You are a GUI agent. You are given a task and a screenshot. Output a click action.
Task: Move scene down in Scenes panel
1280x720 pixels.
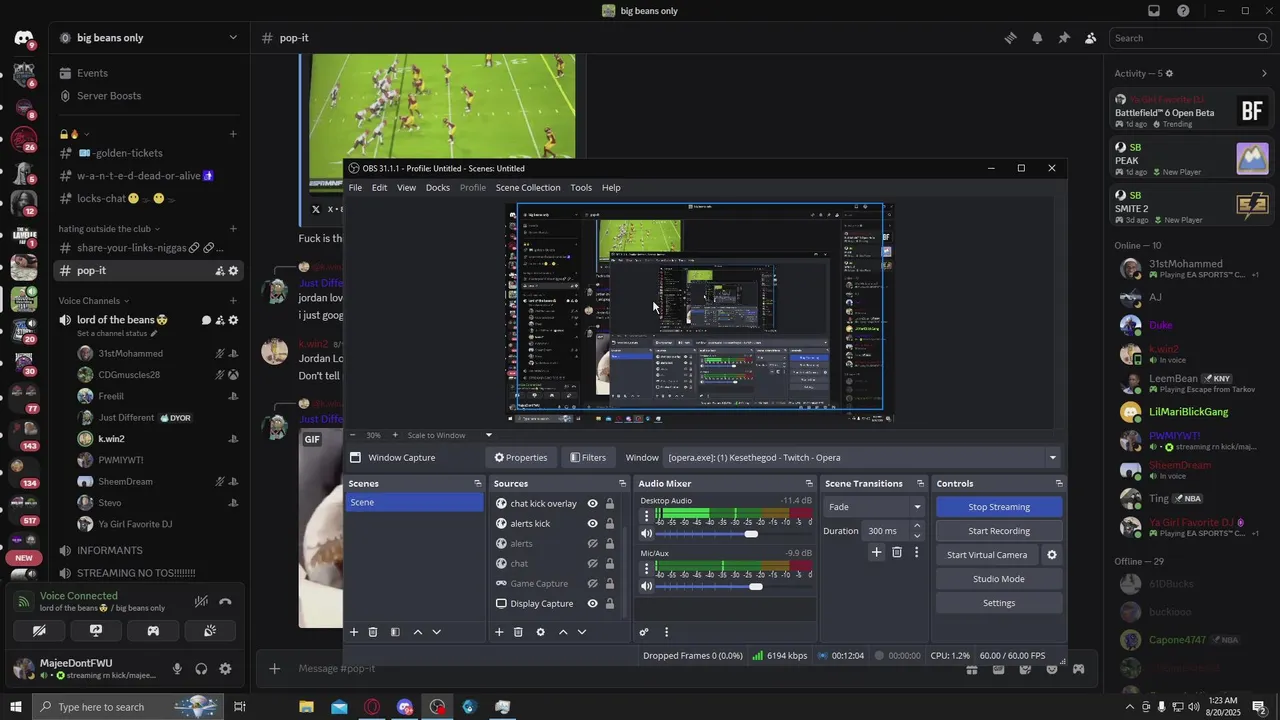coord(436,632)
